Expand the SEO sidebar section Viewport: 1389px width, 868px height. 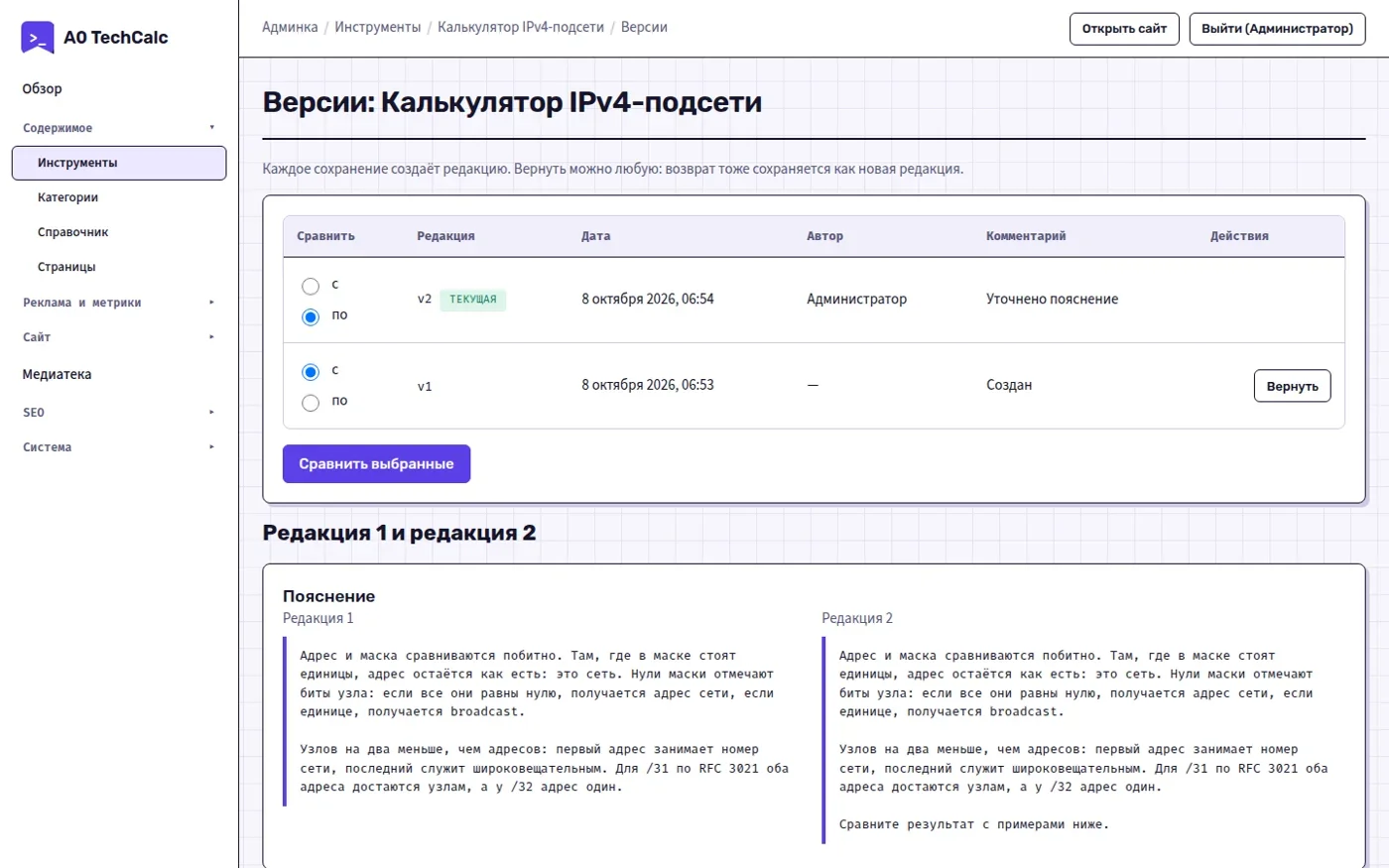click(x=119, y=413)
